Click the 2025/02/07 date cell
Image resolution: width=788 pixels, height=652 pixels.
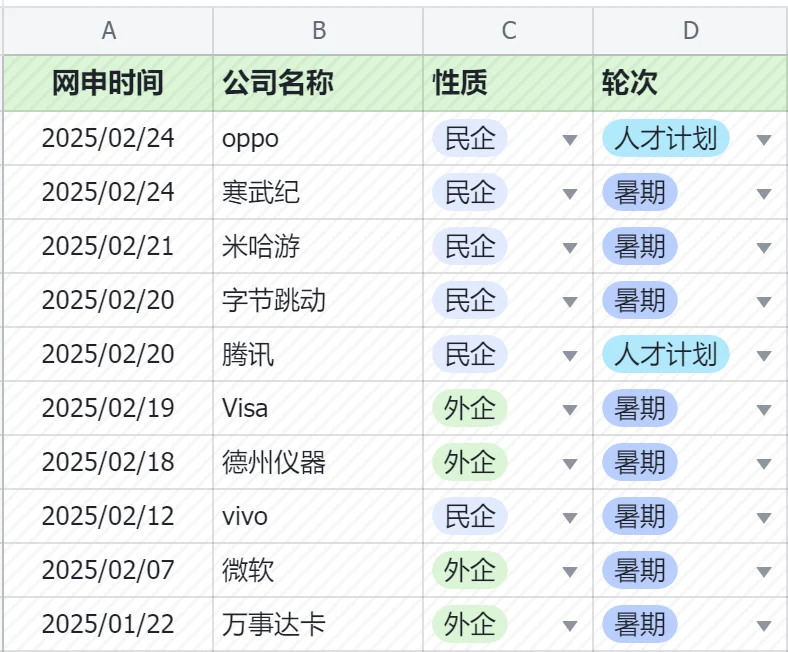pyautogui.click(x=108, y=570)
